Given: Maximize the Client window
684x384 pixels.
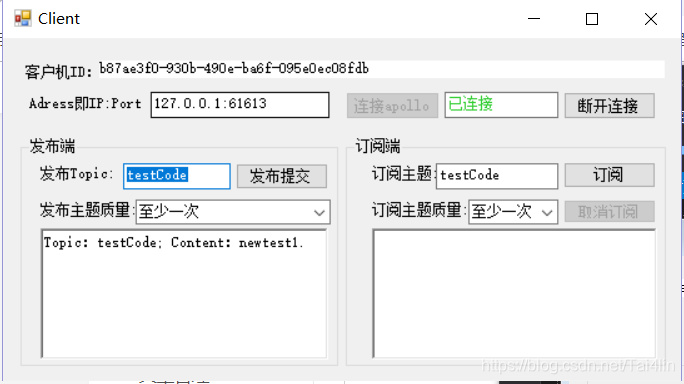Looking at the screenshot, I should click(x=592, y=19).
